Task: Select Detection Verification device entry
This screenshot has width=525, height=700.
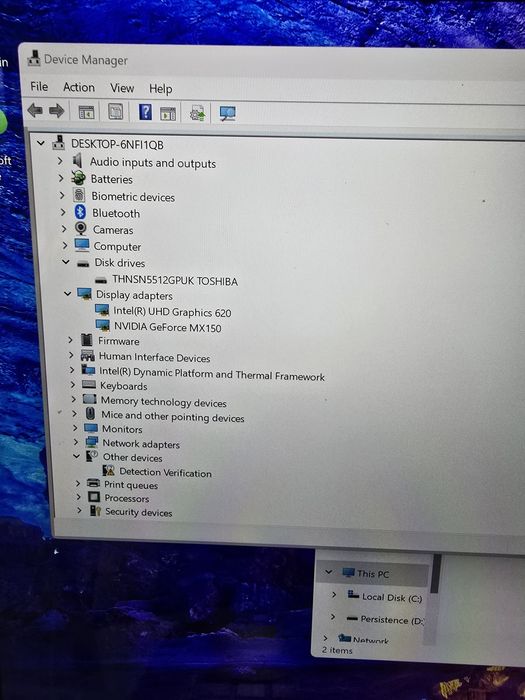Action: [x=166, y=472]
